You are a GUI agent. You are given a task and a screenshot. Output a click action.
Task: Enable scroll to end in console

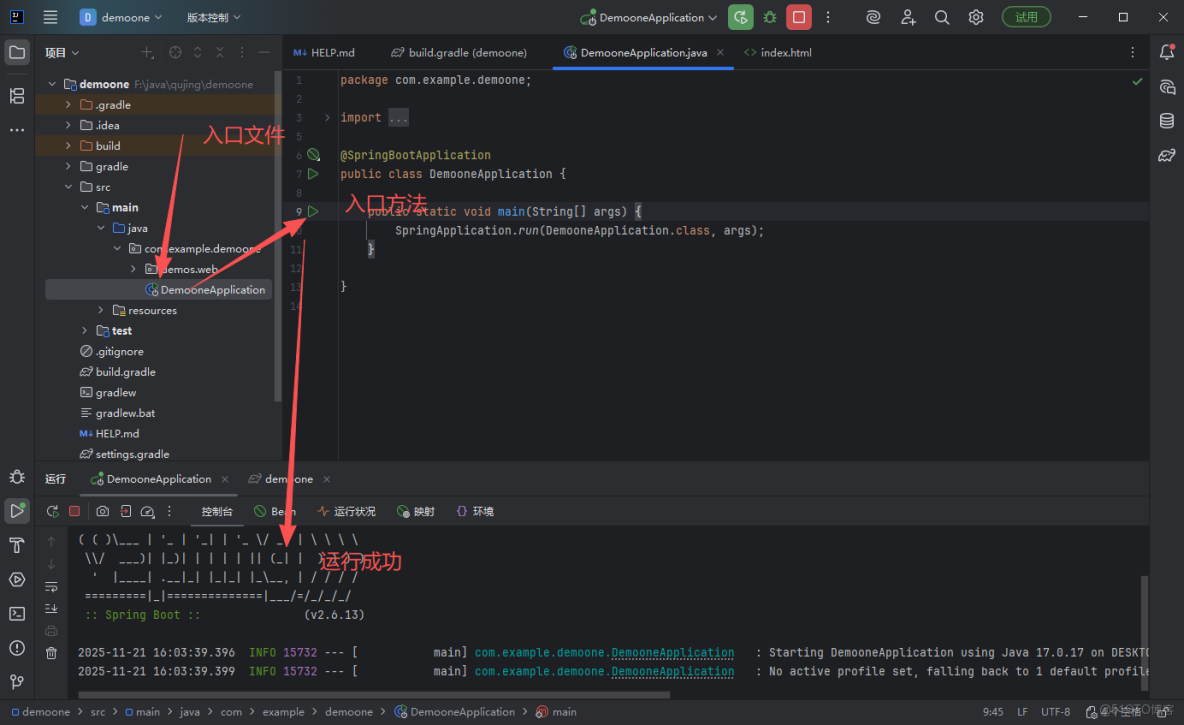point(51,608)
